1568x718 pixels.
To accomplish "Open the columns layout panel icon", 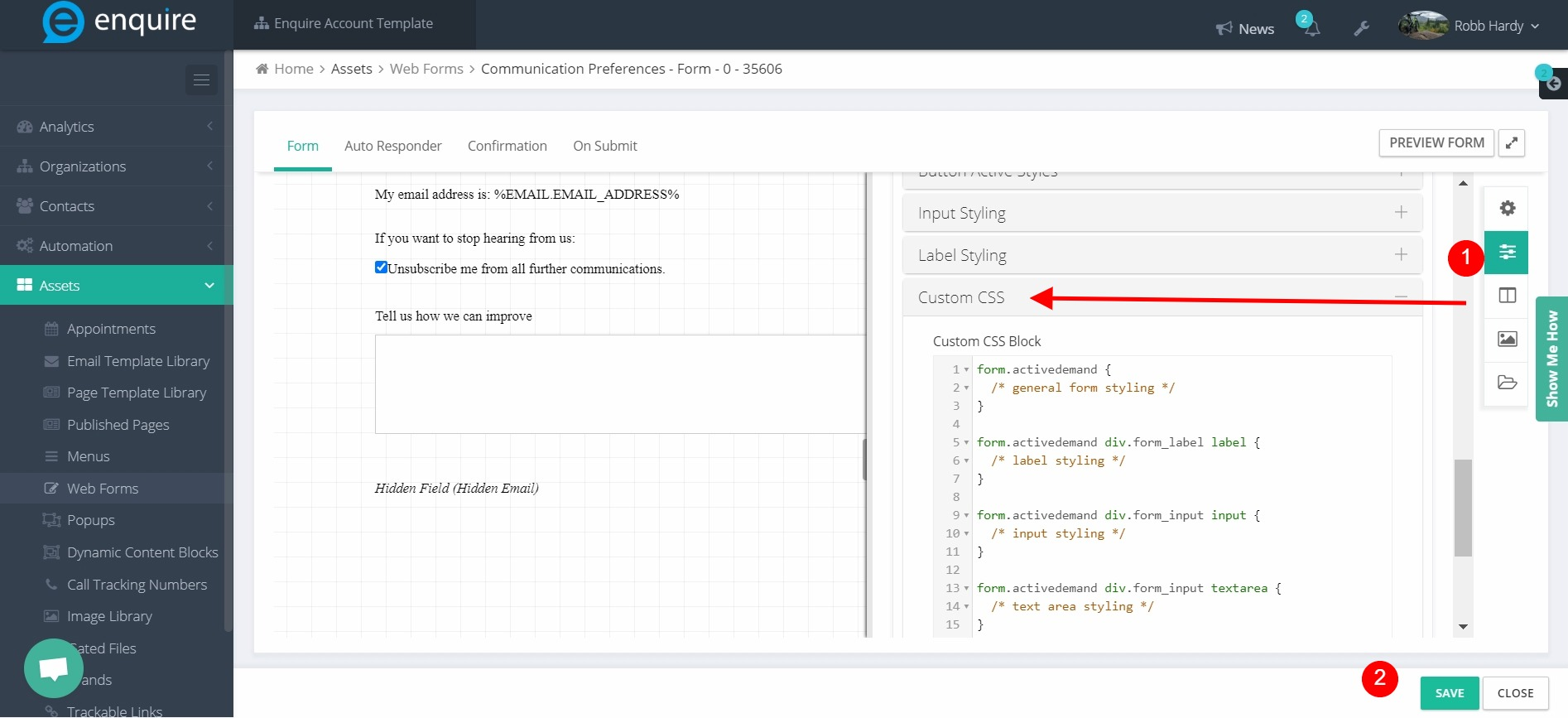I will coord(1507,296).
